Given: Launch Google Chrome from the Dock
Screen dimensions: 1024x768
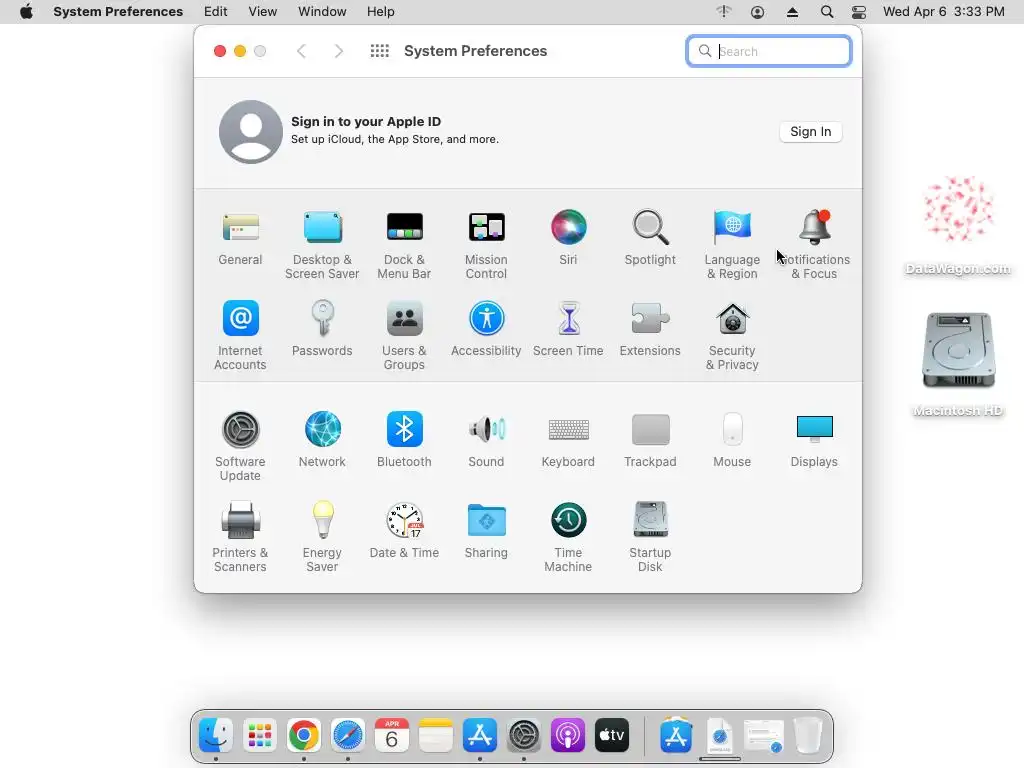Looking at the screenshot, I should [x=304, y=735].
